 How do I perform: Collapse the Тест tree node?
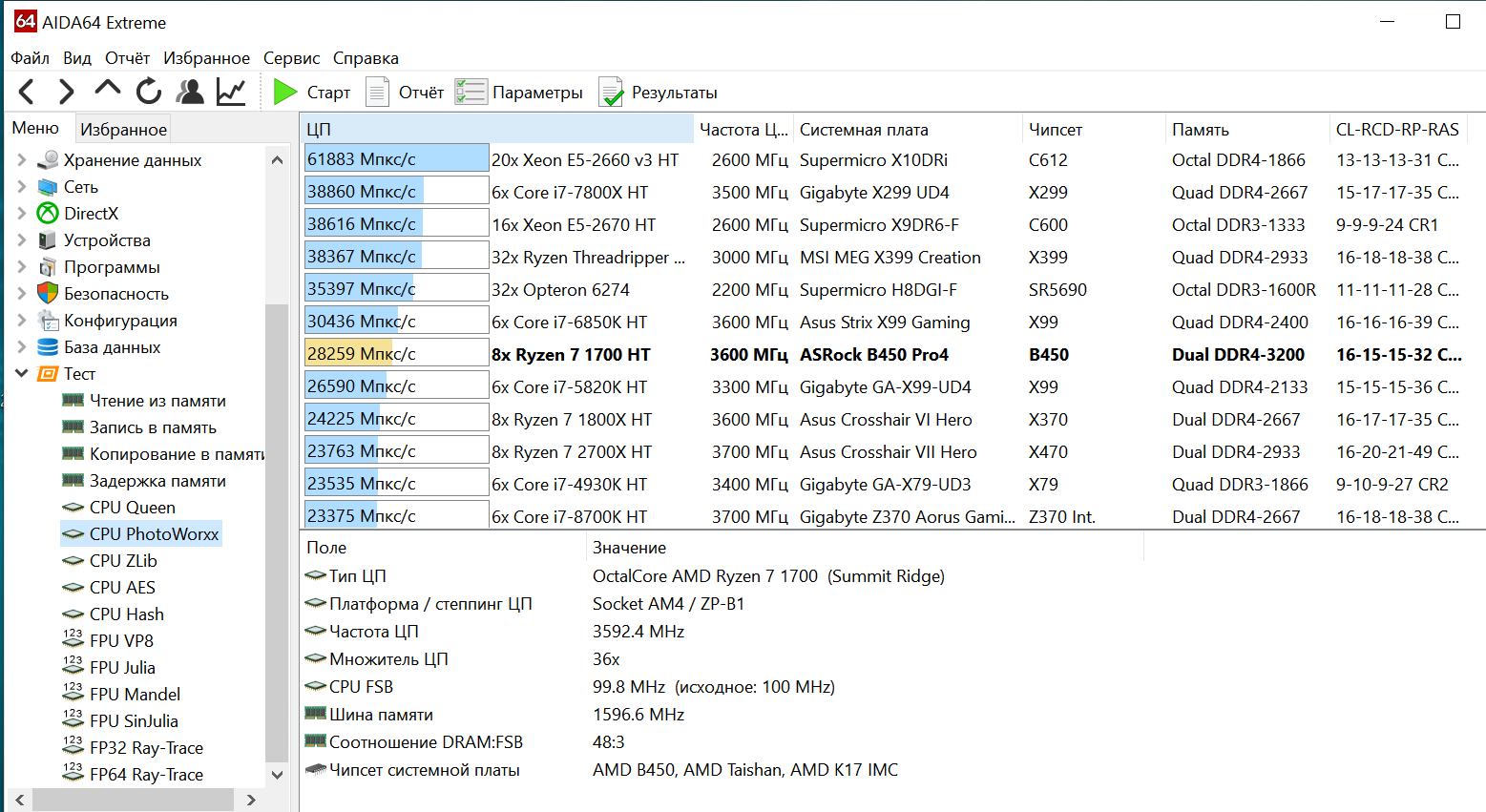[21, 374]
